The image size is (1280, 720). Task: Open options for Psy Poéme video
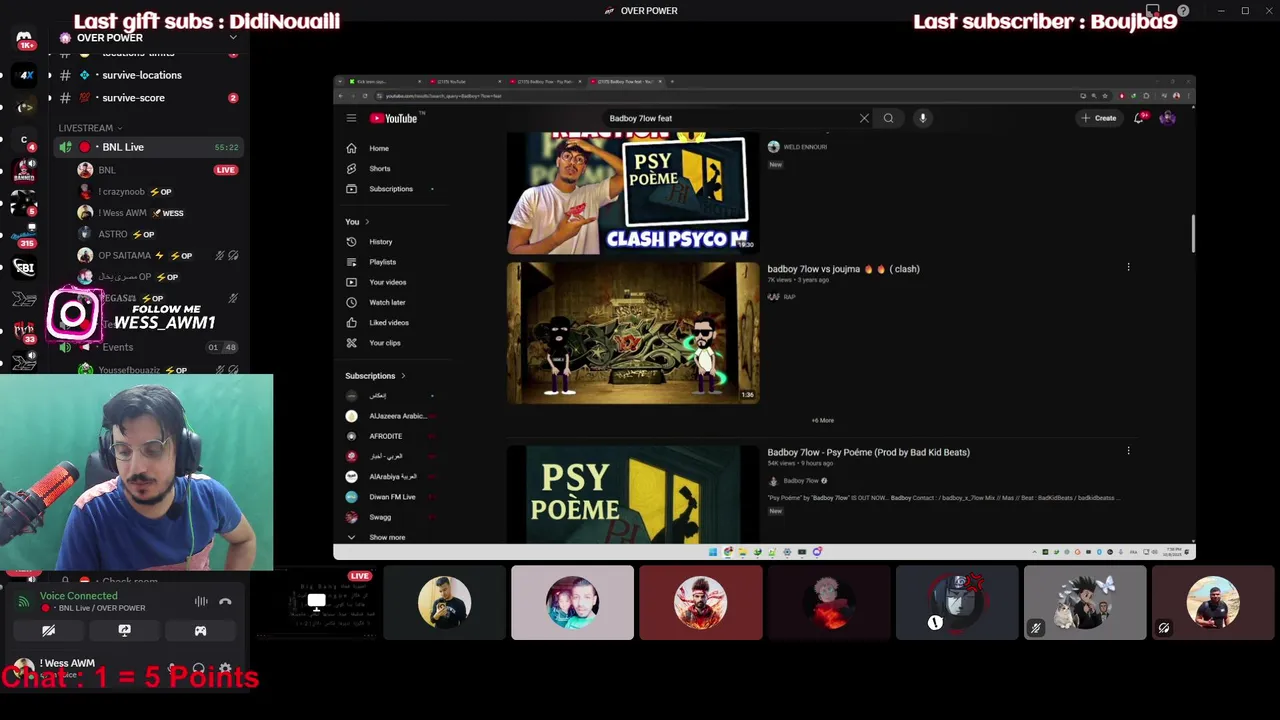tap(1128, 451)
